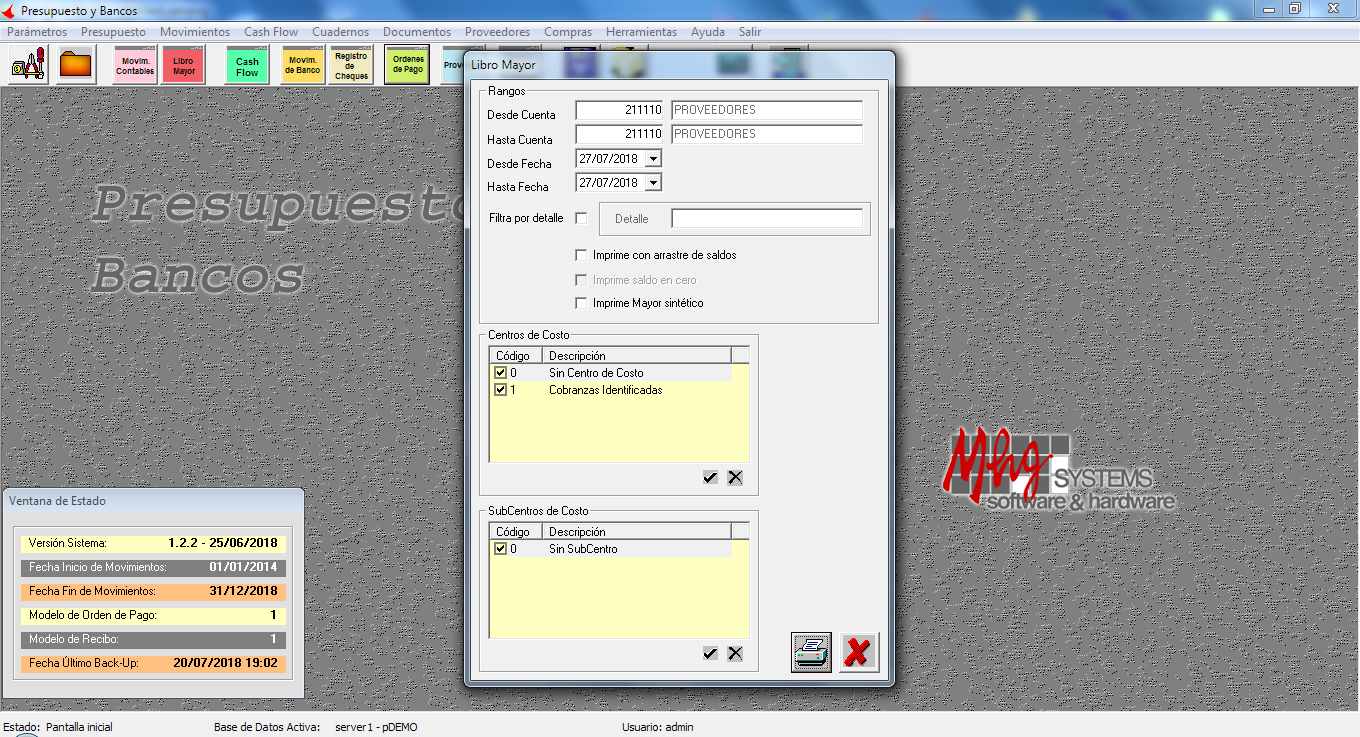Screen dimensions: 1360x737
Task: Click the red X cancel button in Libro Mayor
Action: pyautogui.click(x=858, y=652)
